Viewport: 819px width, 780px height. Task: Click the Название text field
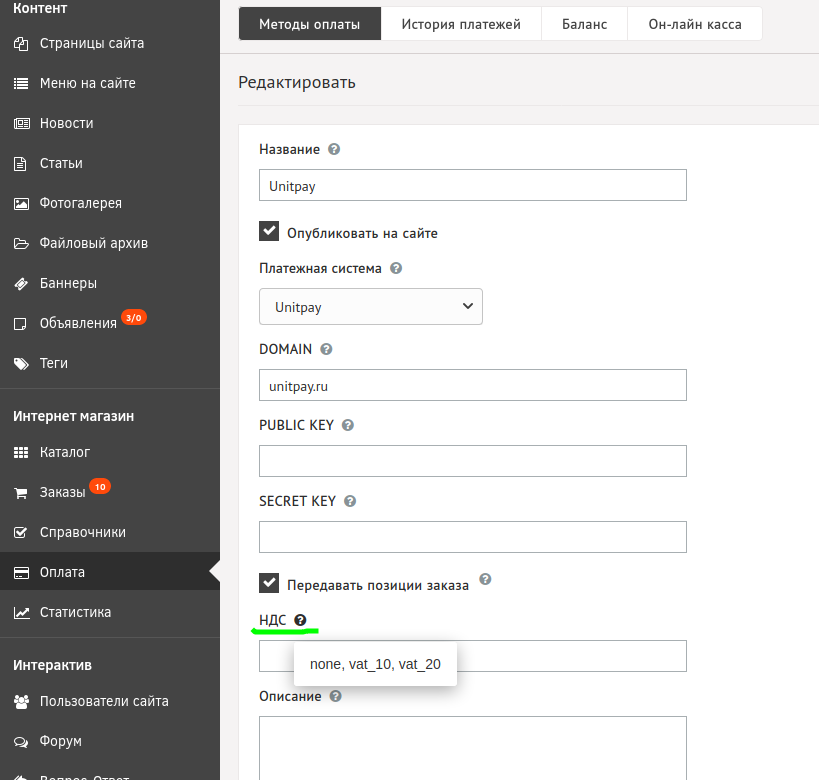472,185
